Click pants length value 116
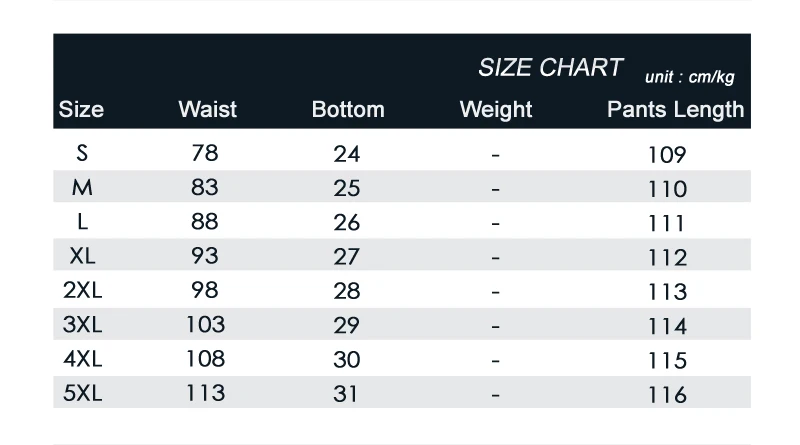The image size is (800, 445). (x=667, y=395)
